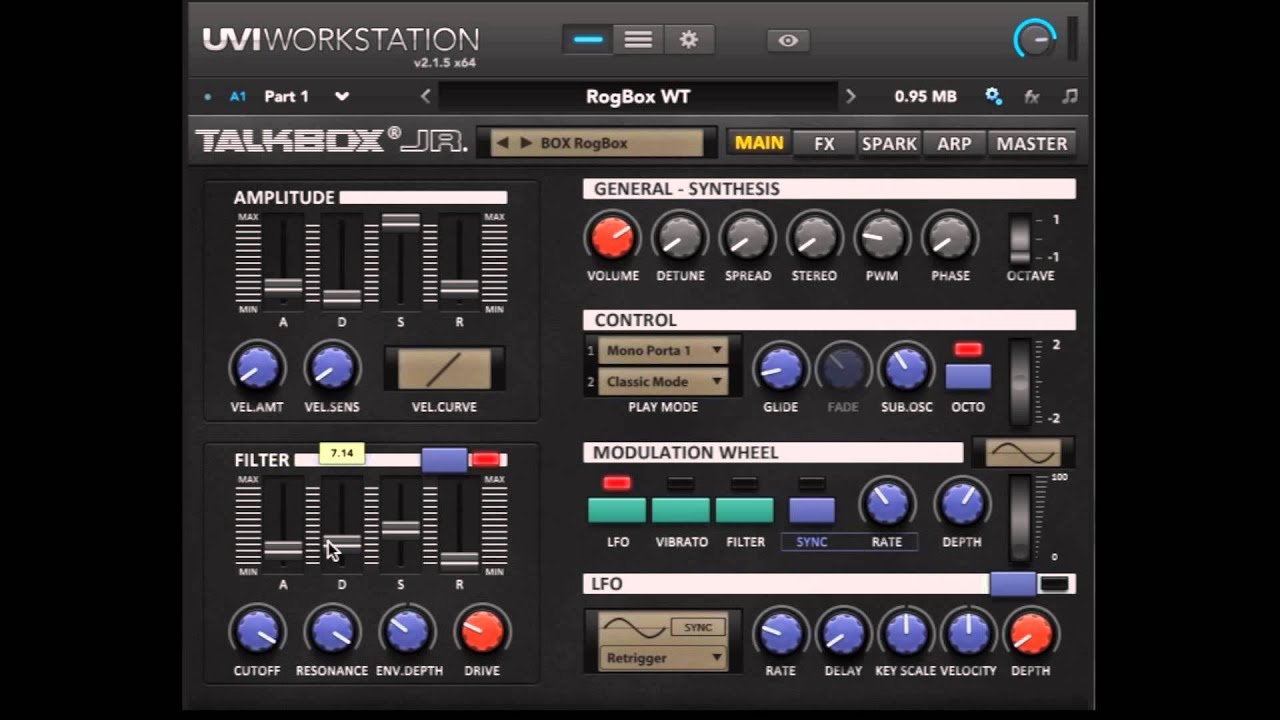Image resolution: width=1280 pixels, height=720 pixels.
Task: Click the blue cog icon beside 0.95 MB
Action: 993,96
